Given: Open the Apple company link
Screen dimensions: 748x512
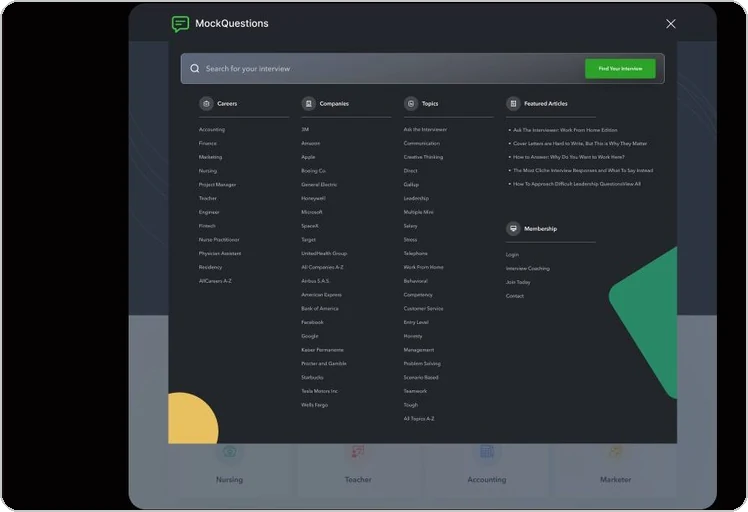Looking at the screenshot, I should pyautogui.click(x=308, y=157).
